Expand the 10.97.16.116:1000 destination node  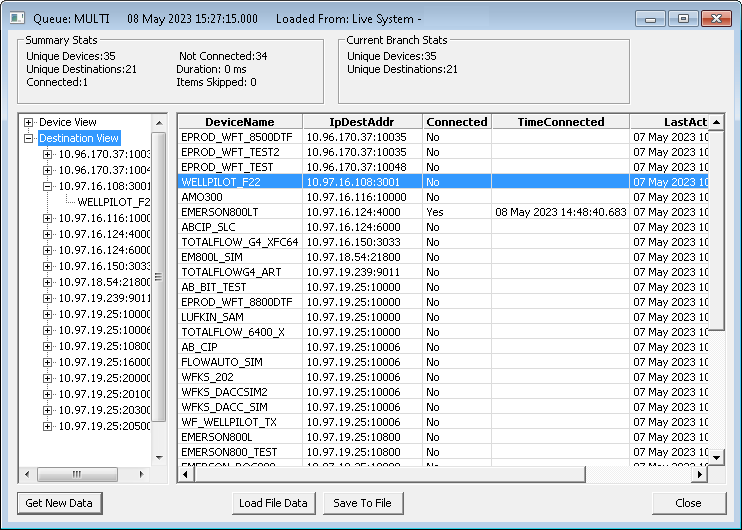[x=47, y=219]
